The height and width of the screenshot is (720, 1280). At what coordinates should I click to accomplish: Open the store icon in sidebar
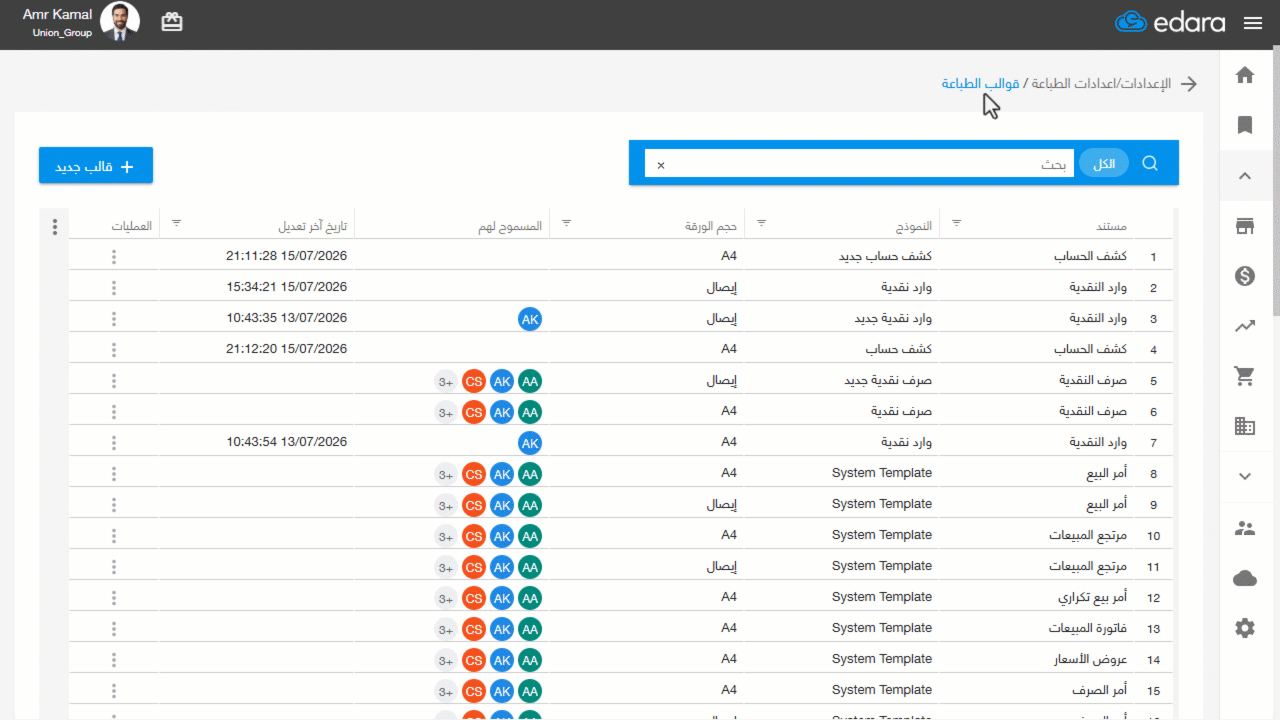[x=1245, y=226]
